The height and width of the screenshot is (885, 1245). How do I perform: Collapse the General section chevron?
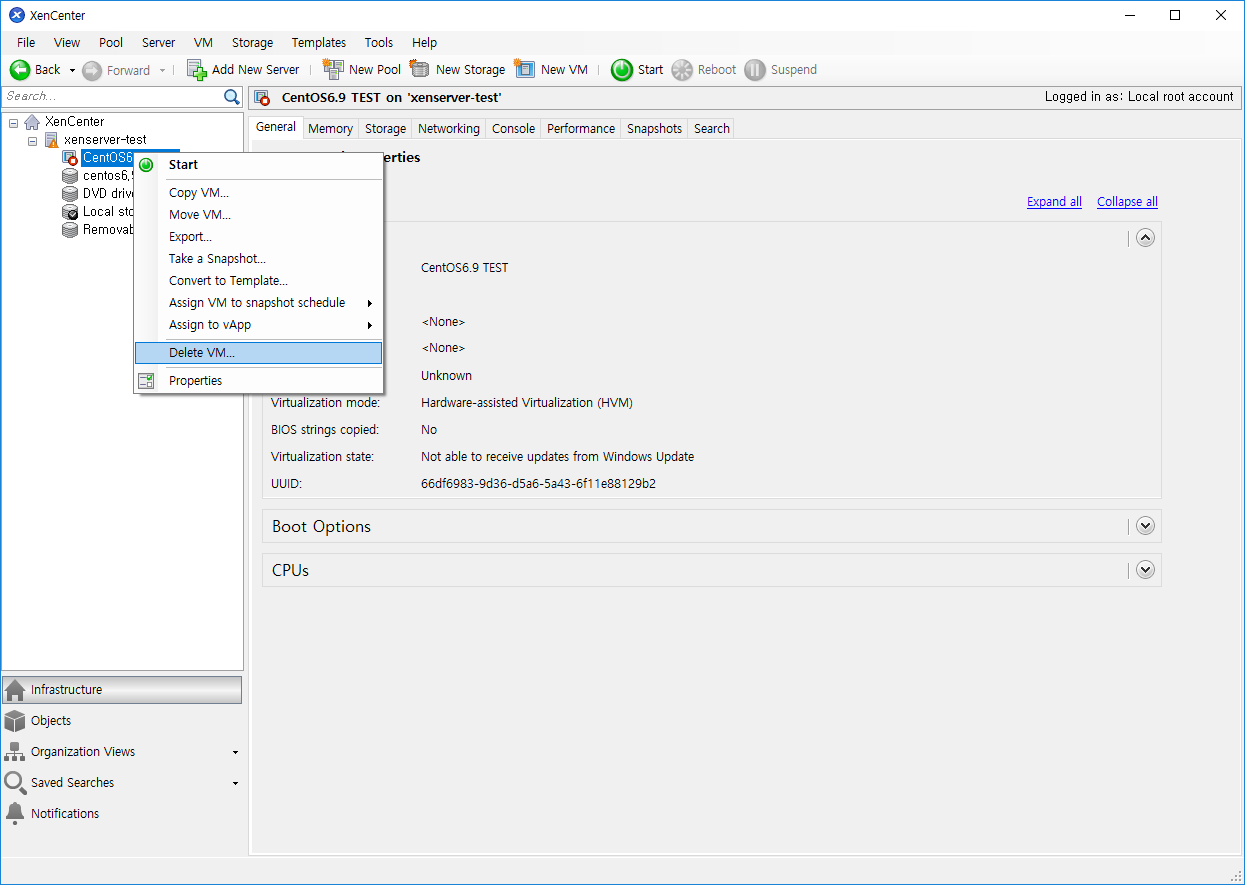[x=1146, y=238]
